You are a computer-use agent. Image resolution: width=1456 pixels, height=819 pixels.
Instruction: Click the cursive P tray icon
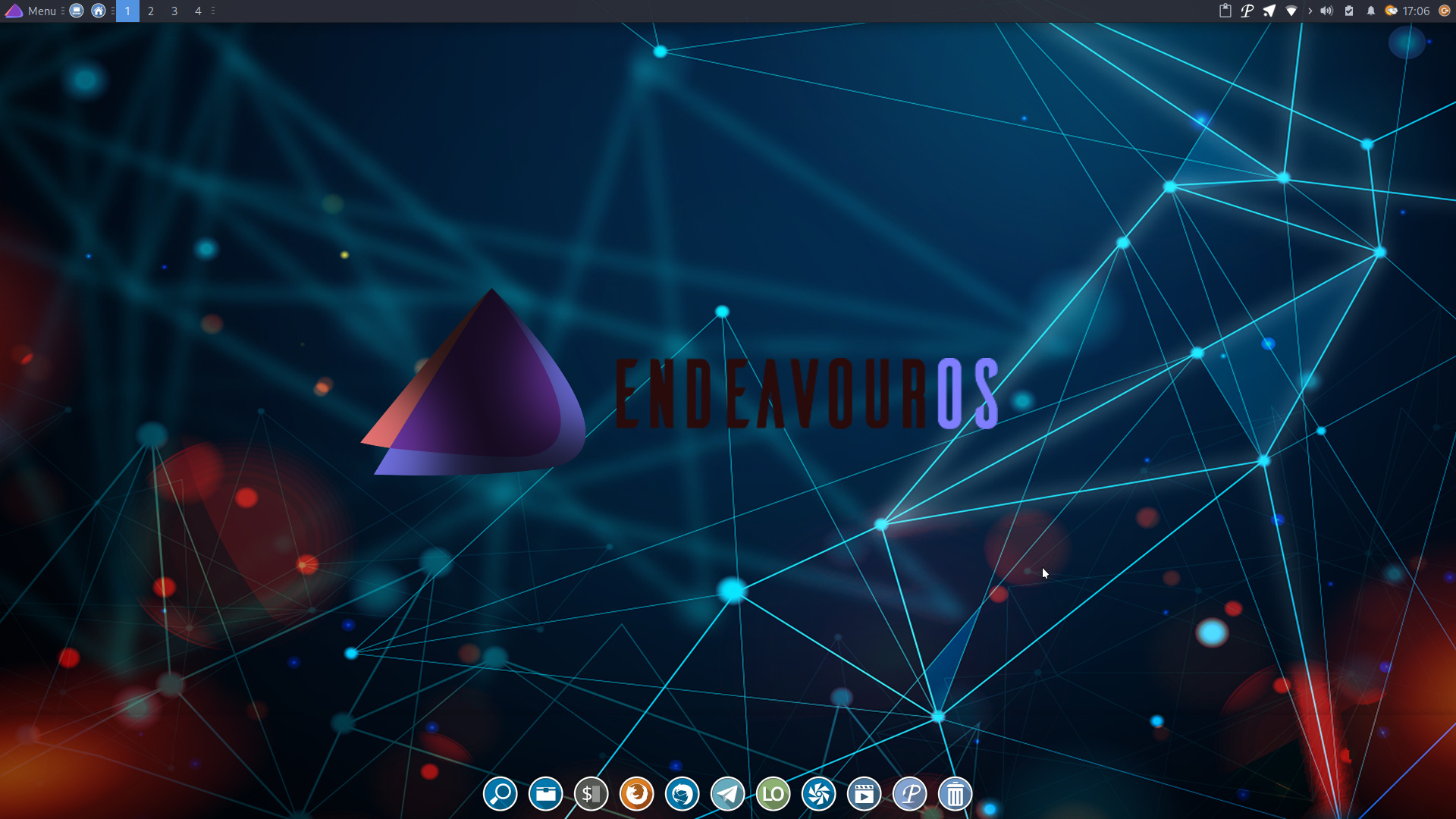[1247, 11]
